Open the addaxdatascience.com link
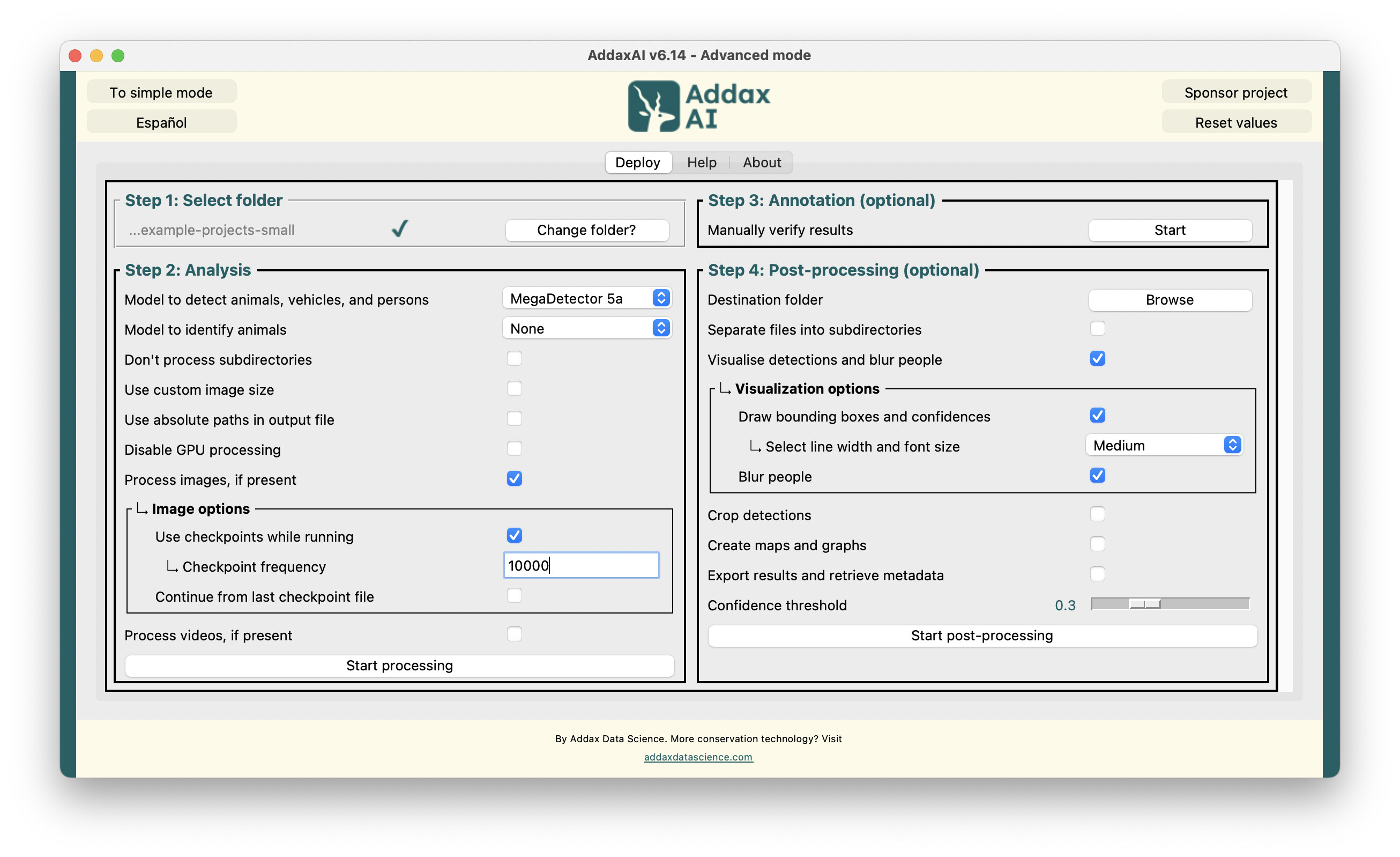Screen dimensions: 1400x857 click(x=698, y=757)
